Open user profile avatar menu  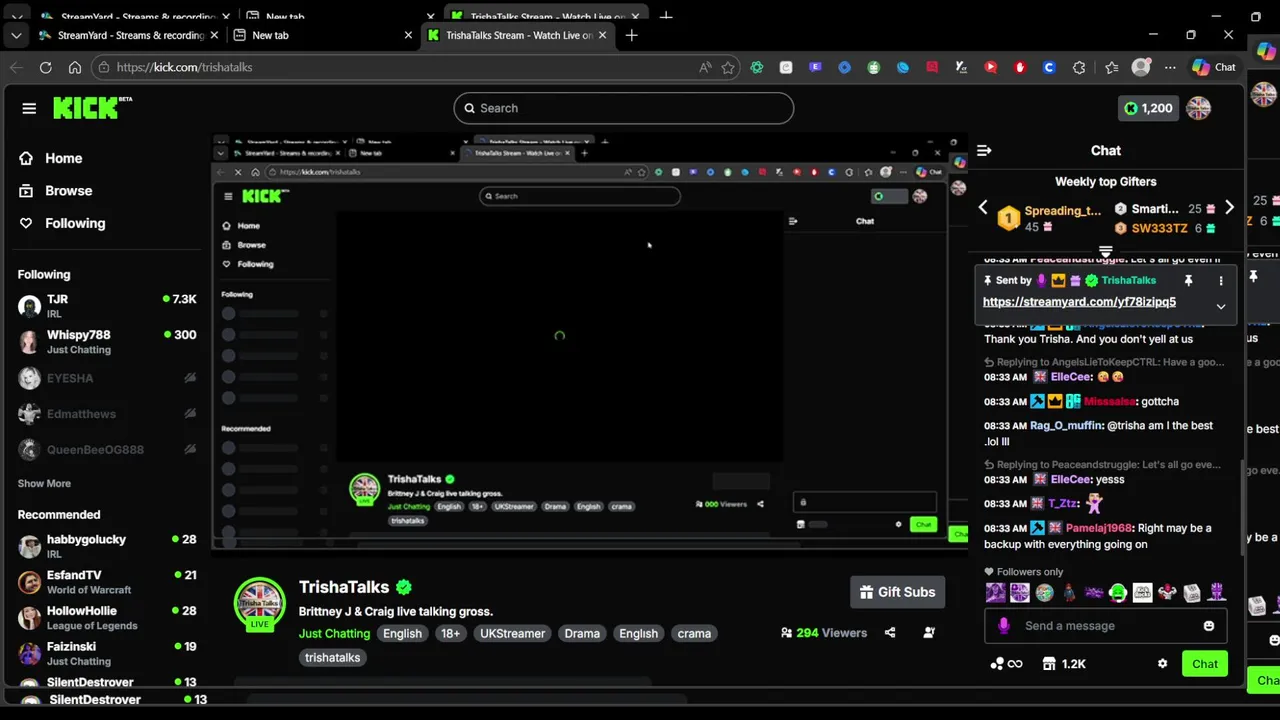pyautogui.click(x=1199, y=108)
